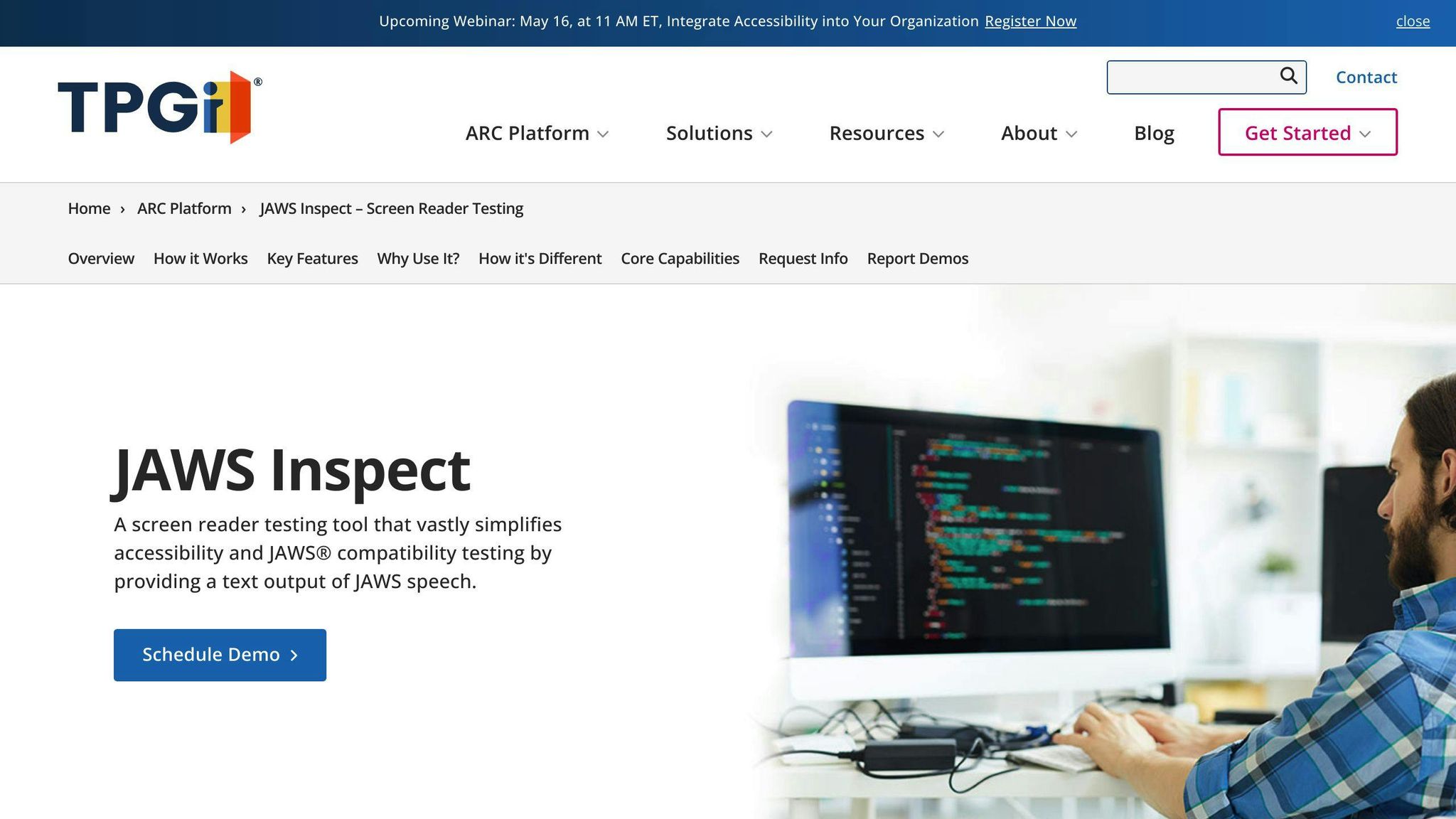
Task: Expand the About menu
Action: (1039, 133)
